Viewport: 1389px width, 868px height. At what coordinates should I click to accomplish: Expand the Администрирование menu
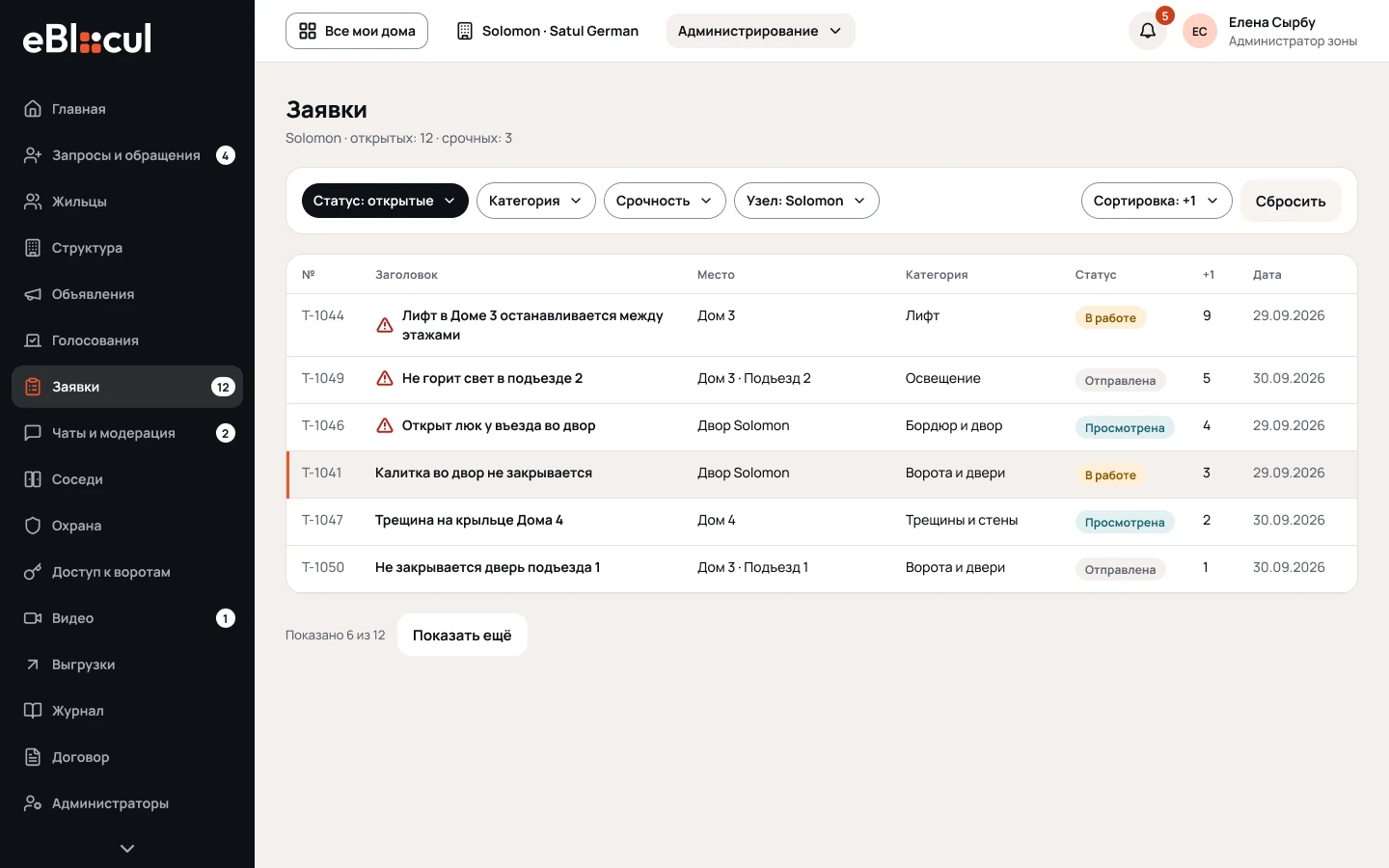point(760,31)
